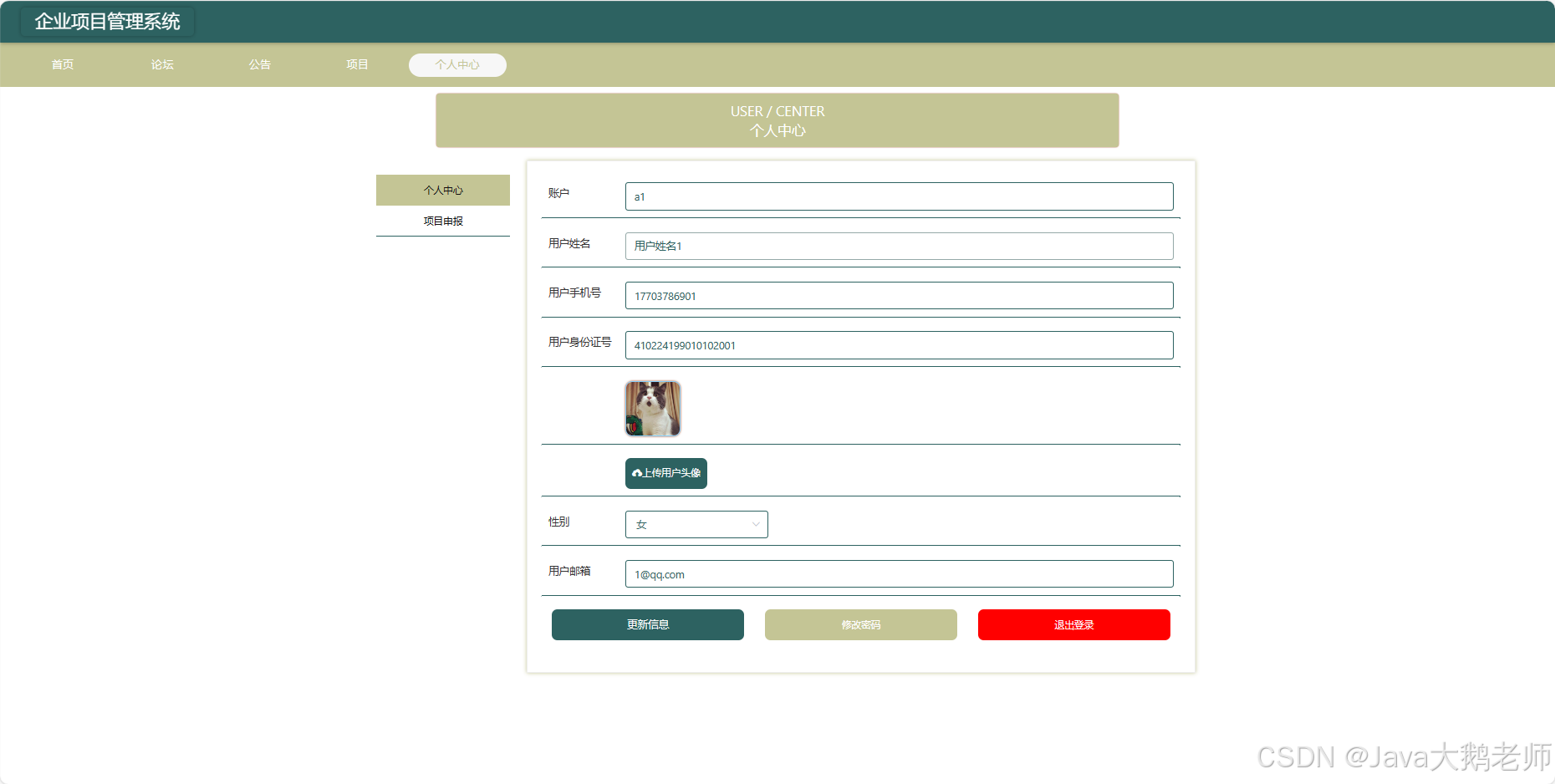Click the 用户姓名 label text
This screenshot has height=784, width=1555.
[x=569, y=243]
